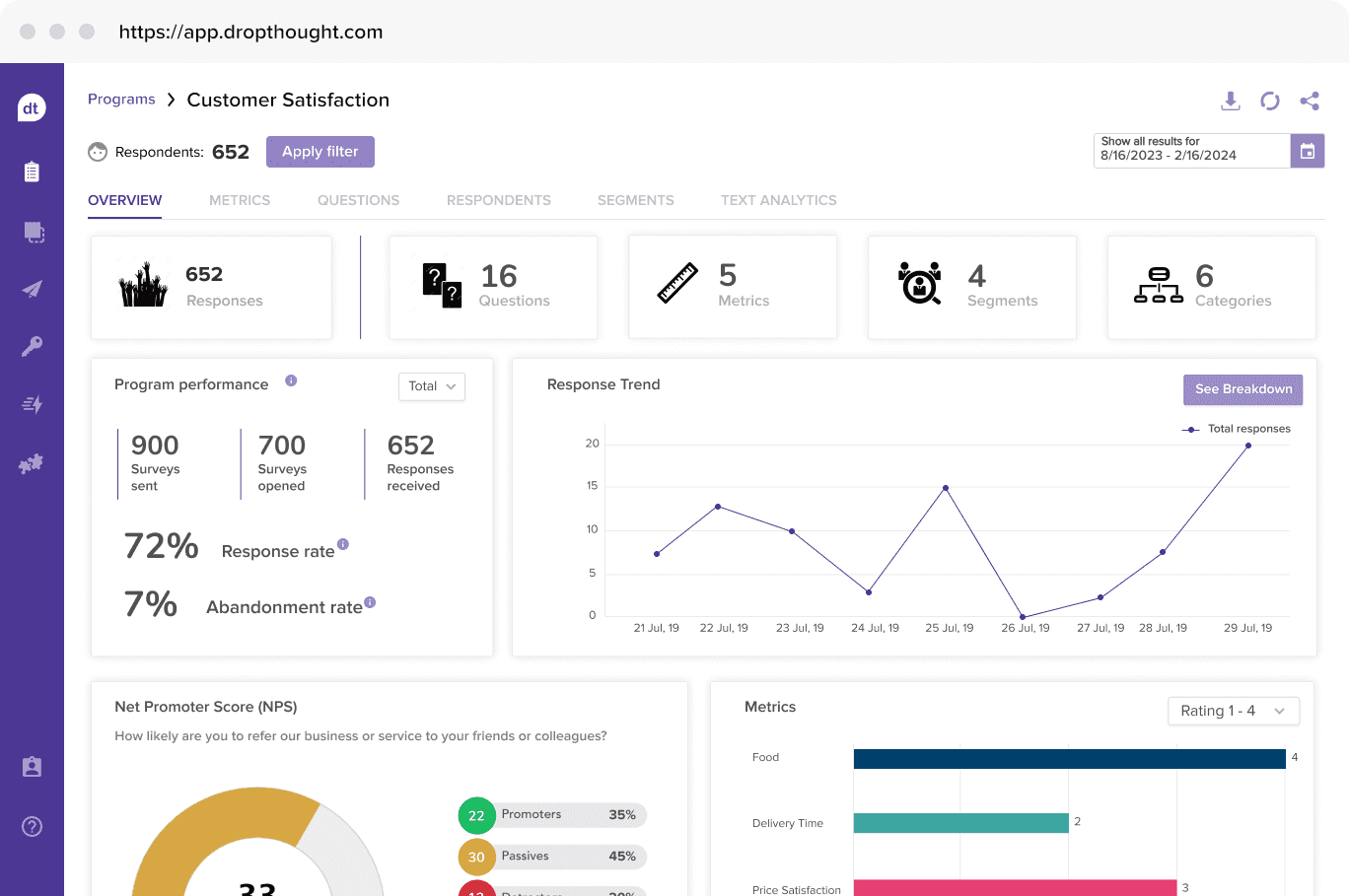Go back to Programs breadcrumb link

click(x=121, y=100)
